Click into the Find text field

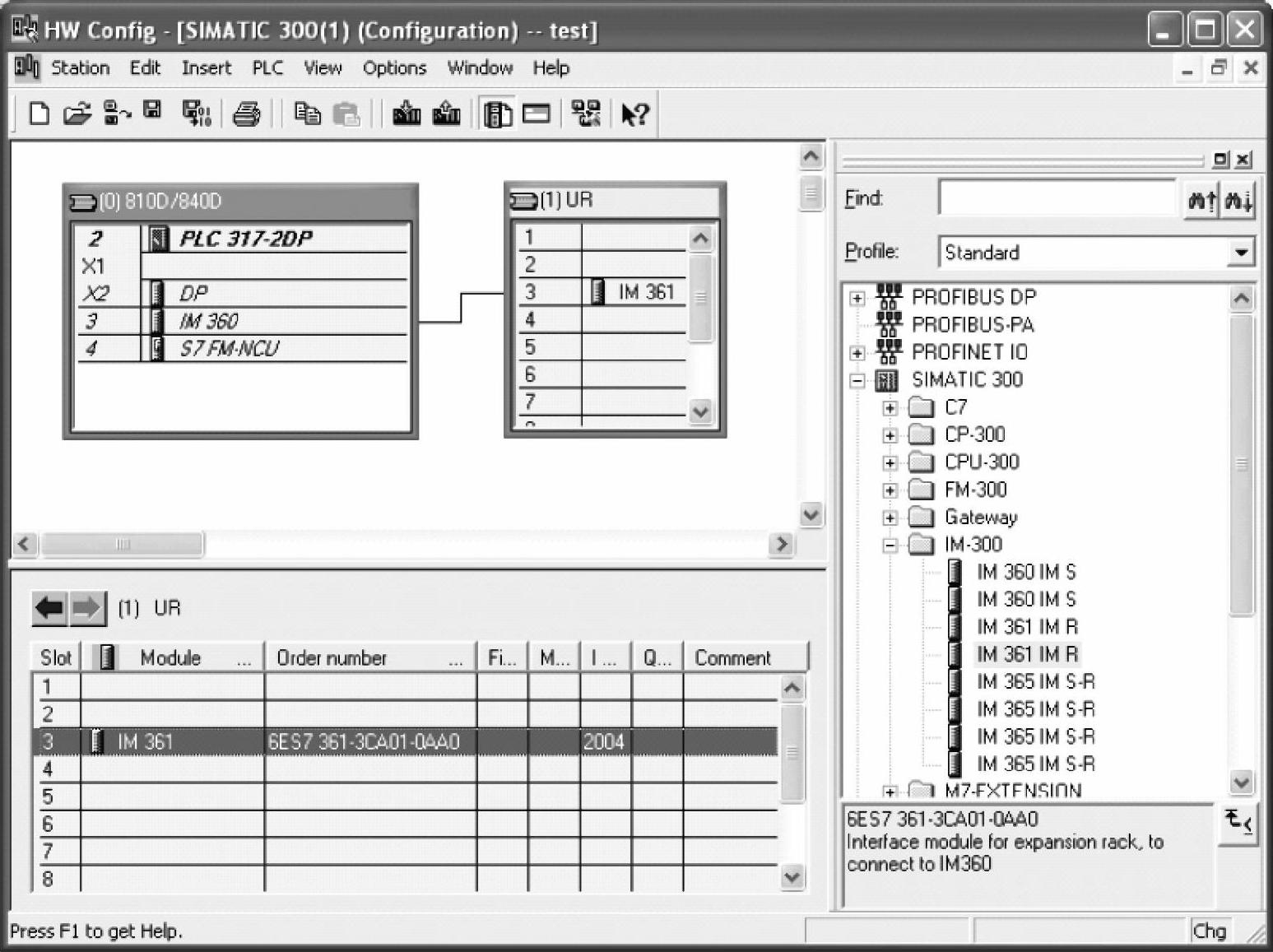point(1057,198)
